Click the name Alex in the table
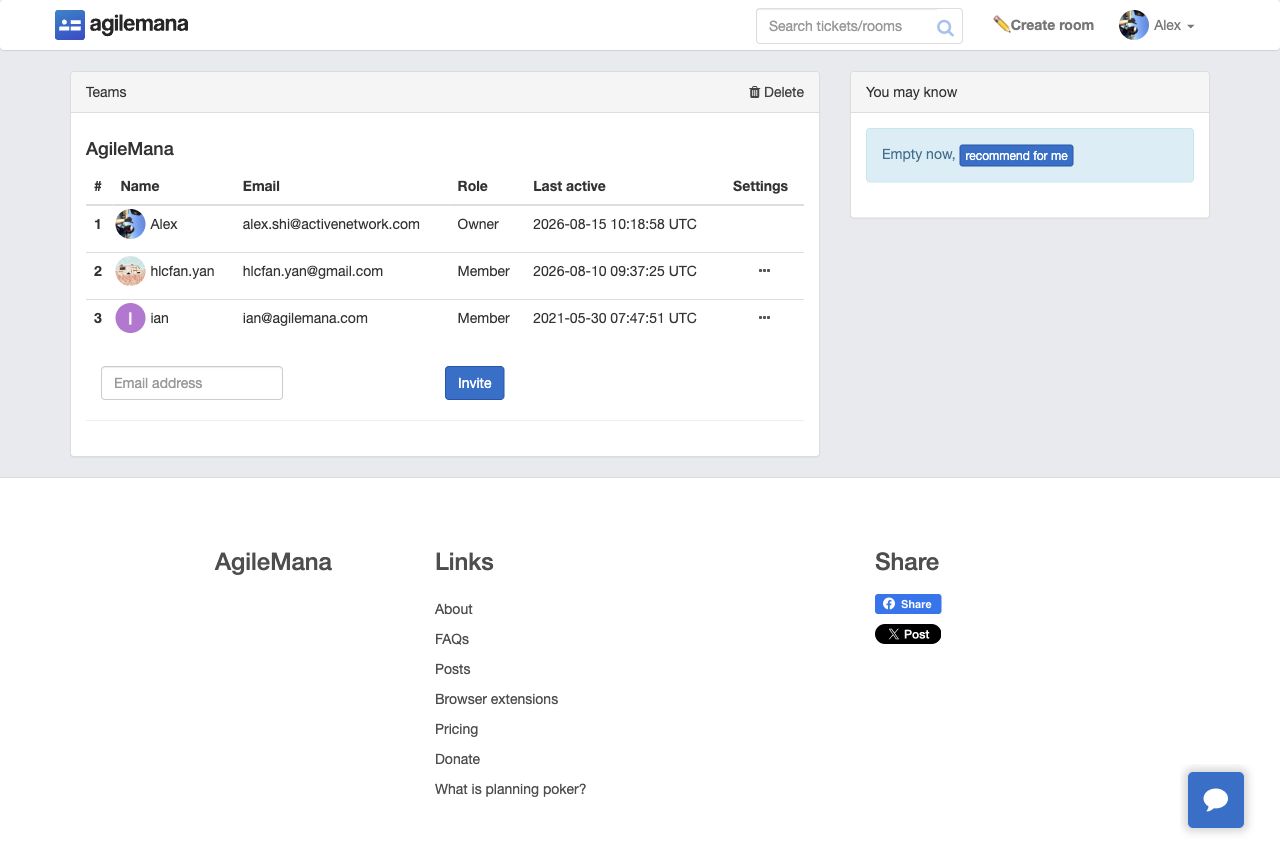1280x864 pixels. coord(164,224)
